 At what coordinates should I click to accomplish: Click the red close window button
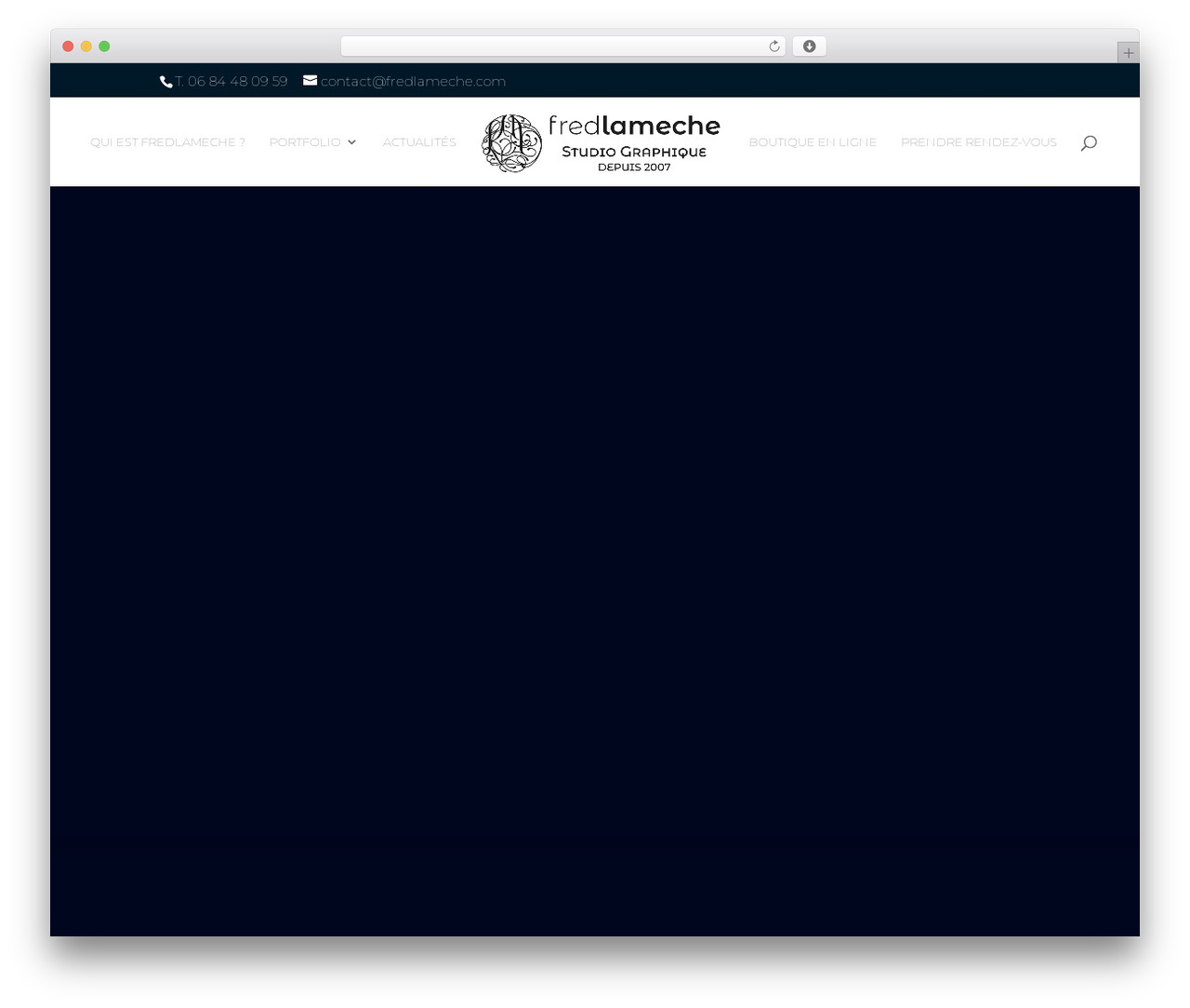coord(68,46)
